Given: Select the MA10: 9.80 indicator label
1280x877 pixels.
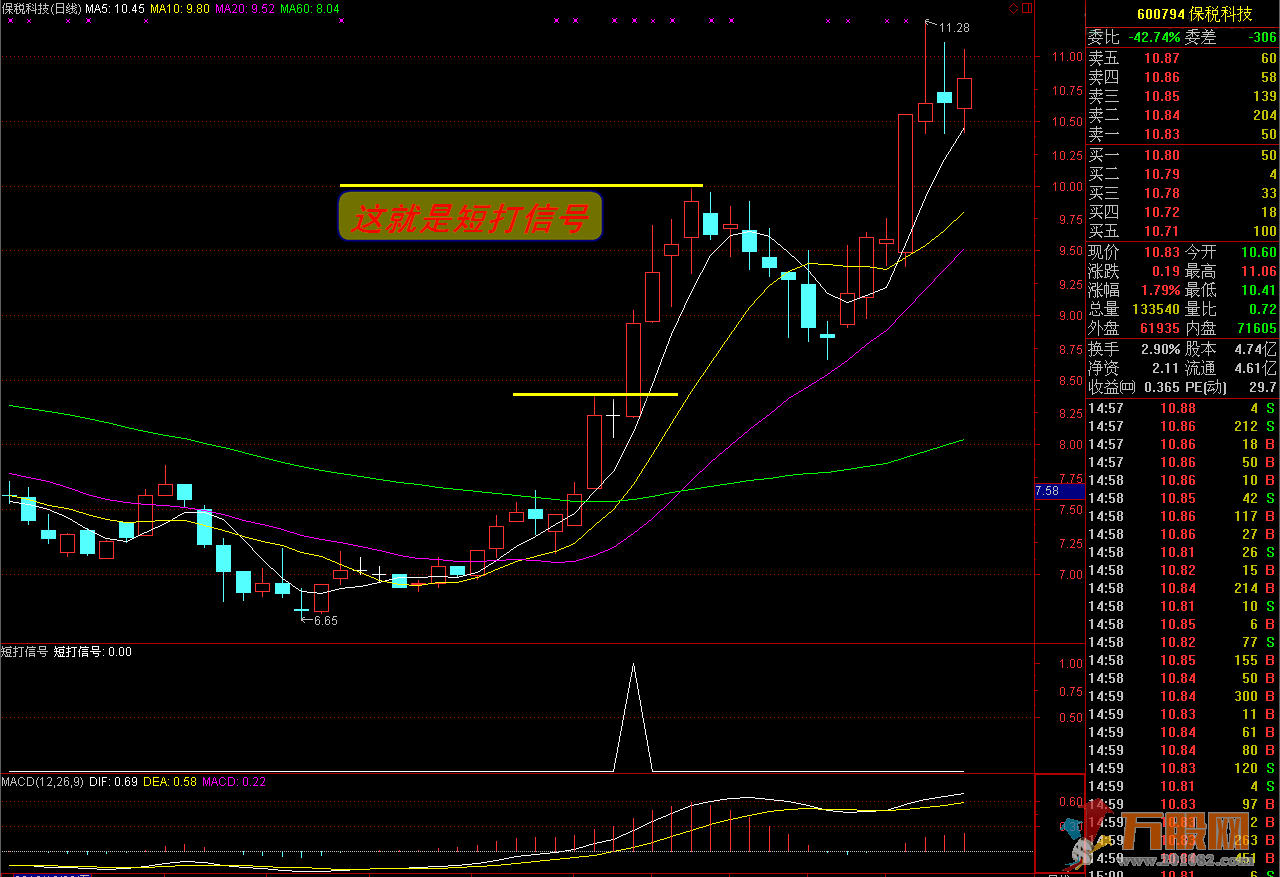Looking at the screenshot, I should (x=180, y=8).
